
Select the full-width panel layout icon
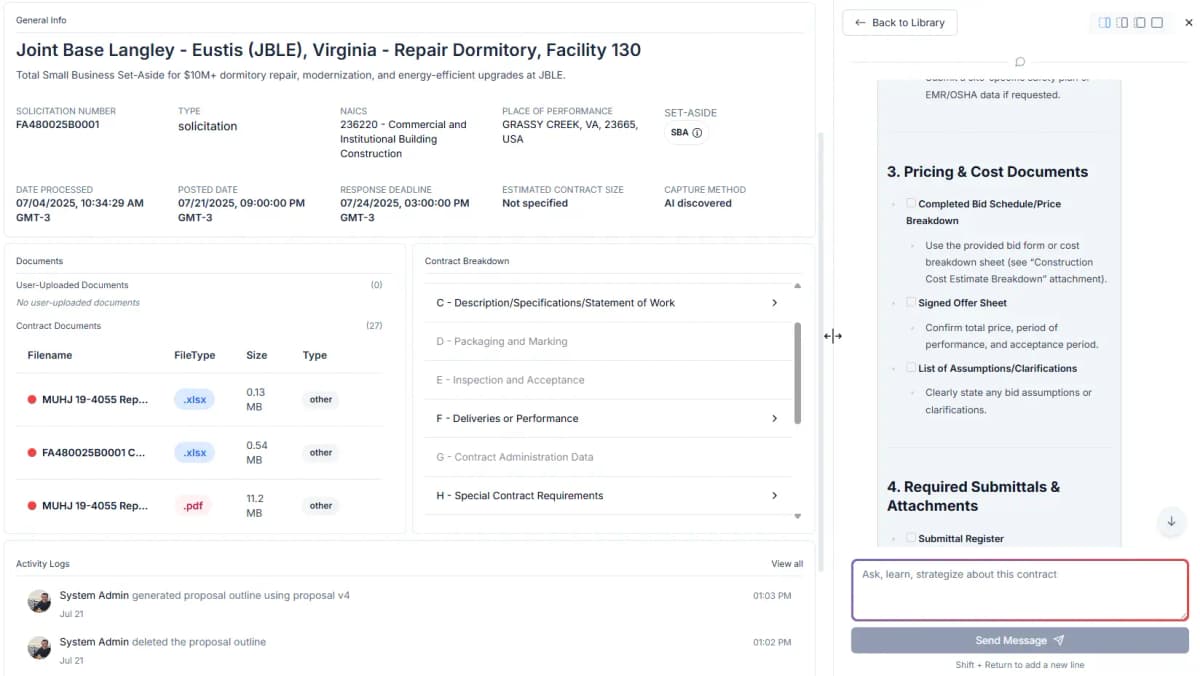[x=1157, y=22]
